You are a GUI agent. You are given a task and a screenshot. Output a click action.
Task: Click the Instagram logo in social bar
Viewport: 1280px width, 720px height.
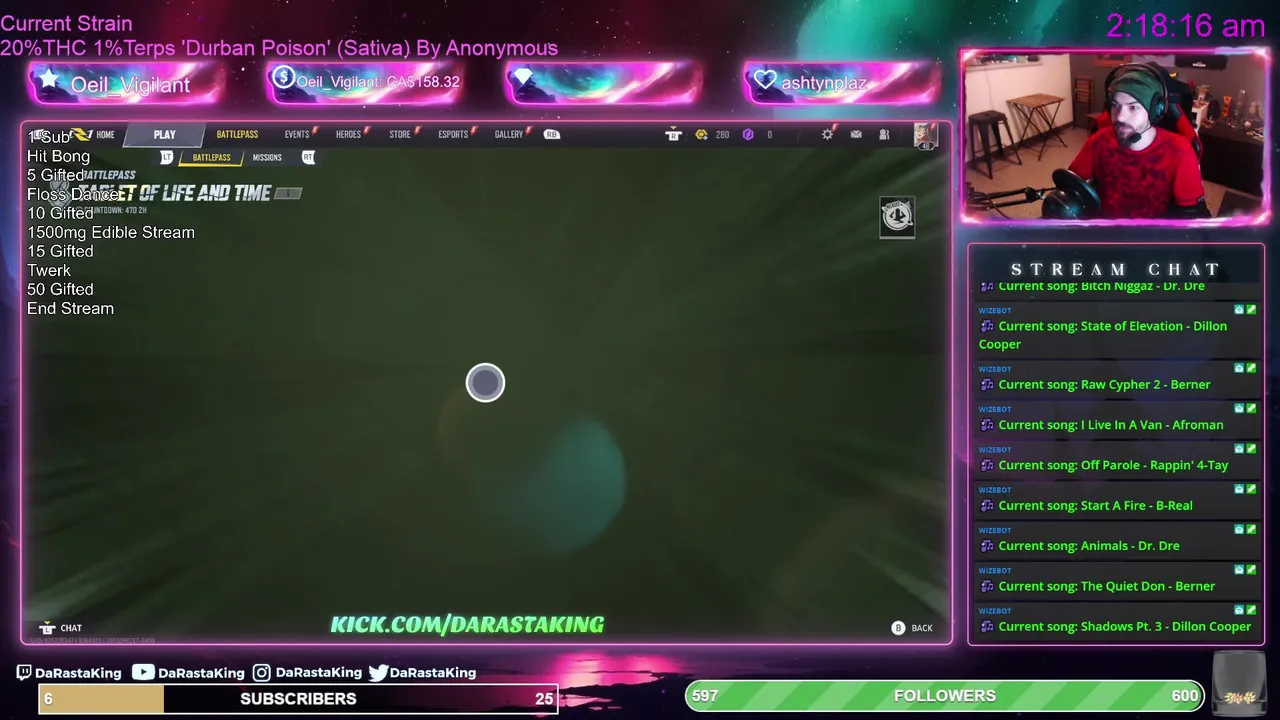tap(261, 673)
